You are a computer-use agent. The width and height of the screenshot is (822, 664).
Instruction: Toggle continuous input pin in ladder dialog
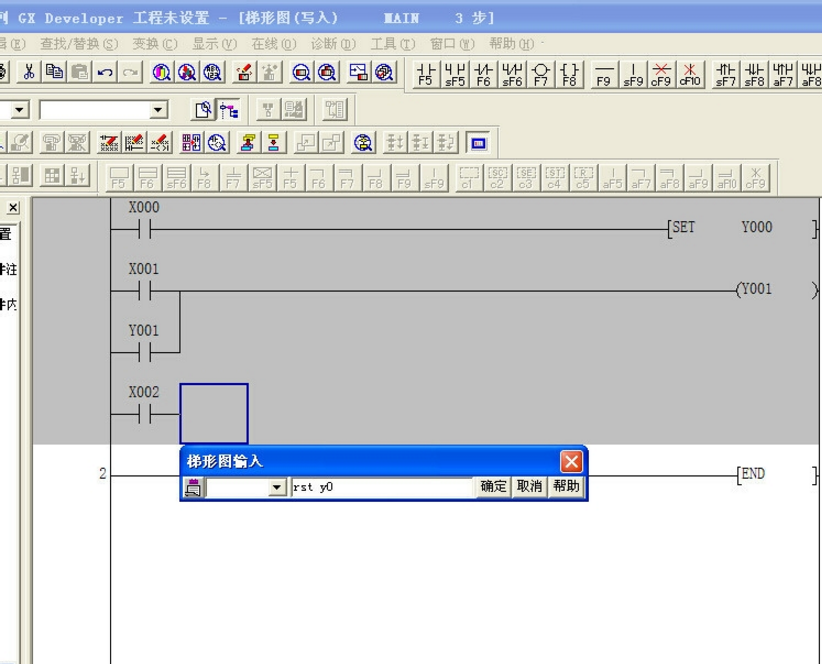[193, 487]
